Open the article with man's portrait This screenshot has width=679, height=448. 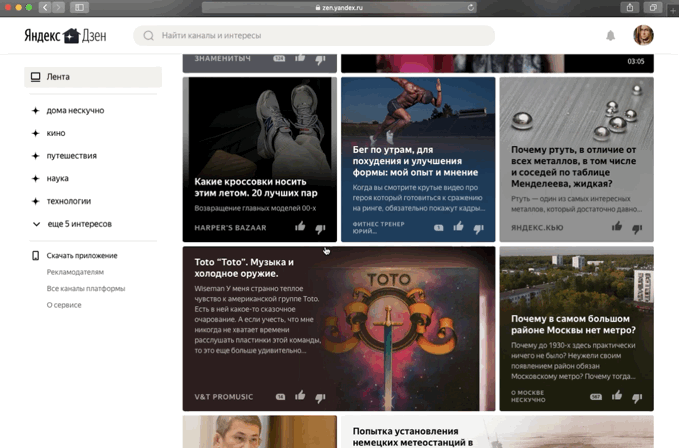point(260,432)
